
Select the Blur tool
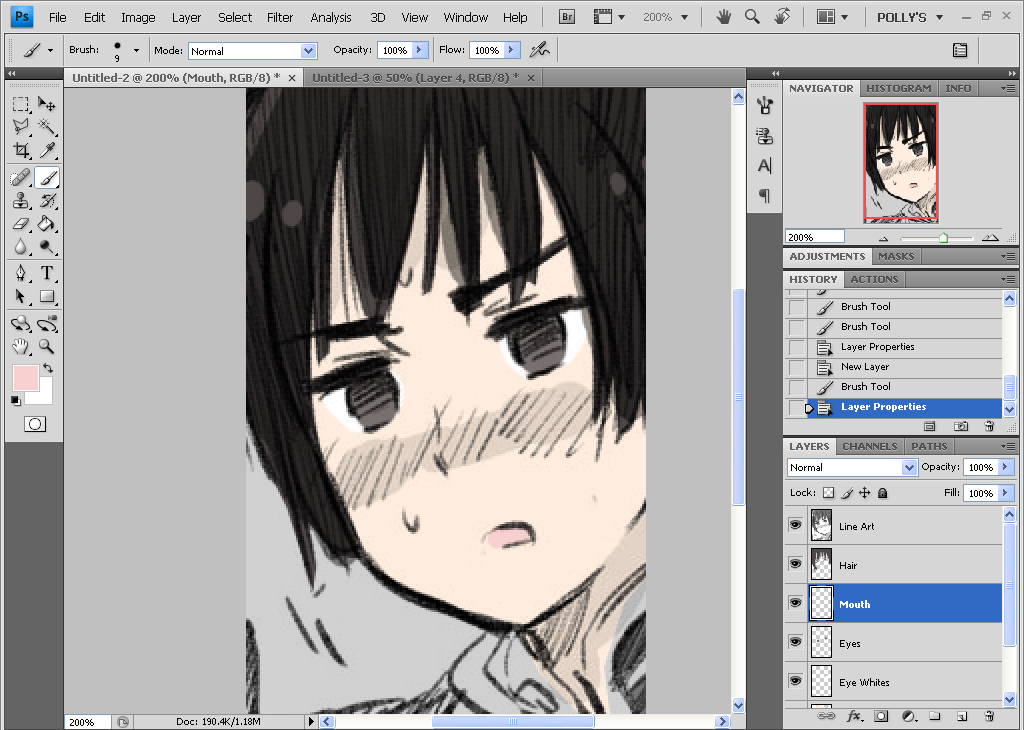21,247
